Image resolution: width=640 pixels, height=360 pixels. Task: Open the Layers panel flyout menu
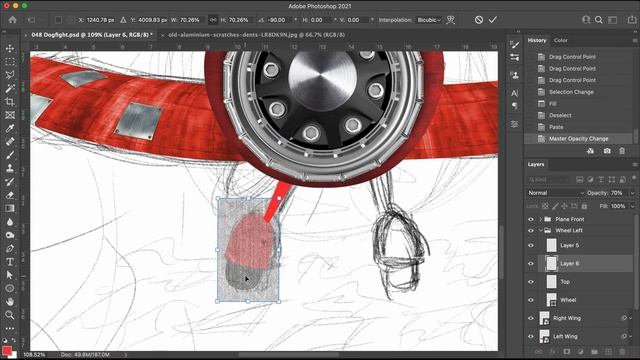point(635,164)
